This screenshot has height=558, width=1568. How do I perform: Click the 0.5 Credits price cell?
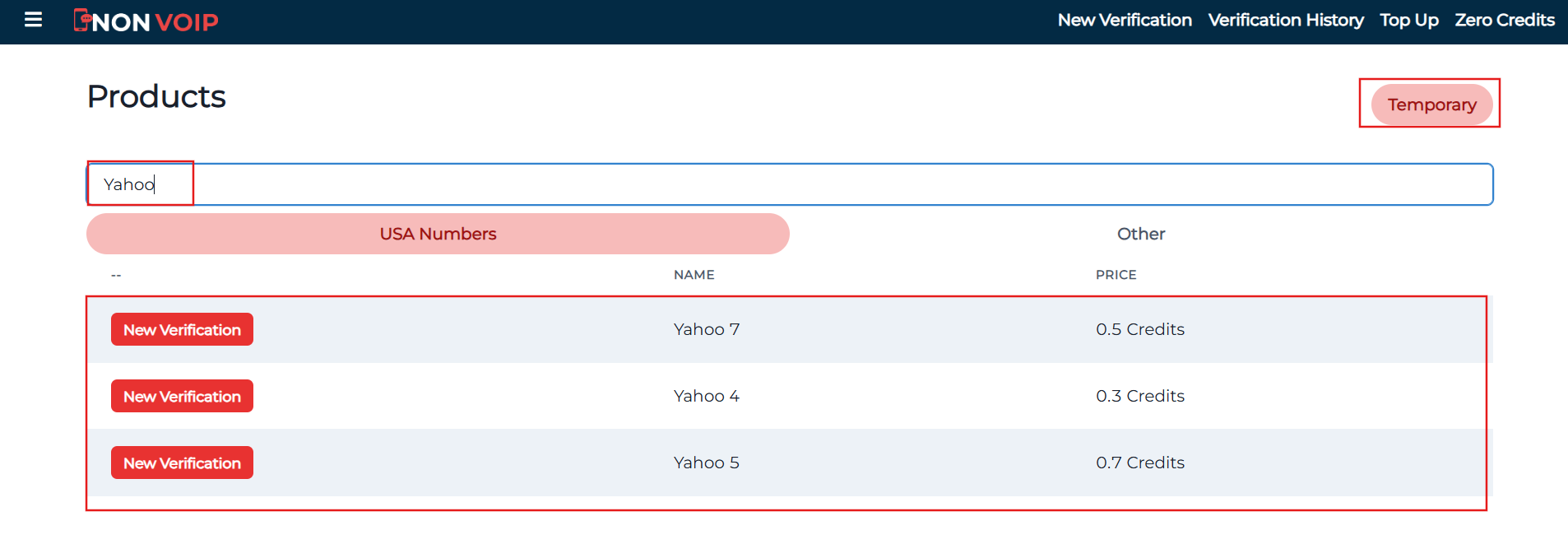[x=1139, y=329]
